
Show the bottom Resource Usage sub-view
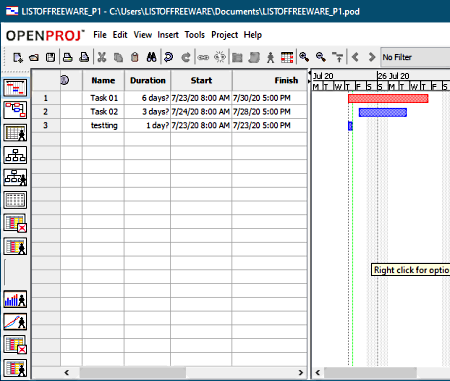(15, 368)
